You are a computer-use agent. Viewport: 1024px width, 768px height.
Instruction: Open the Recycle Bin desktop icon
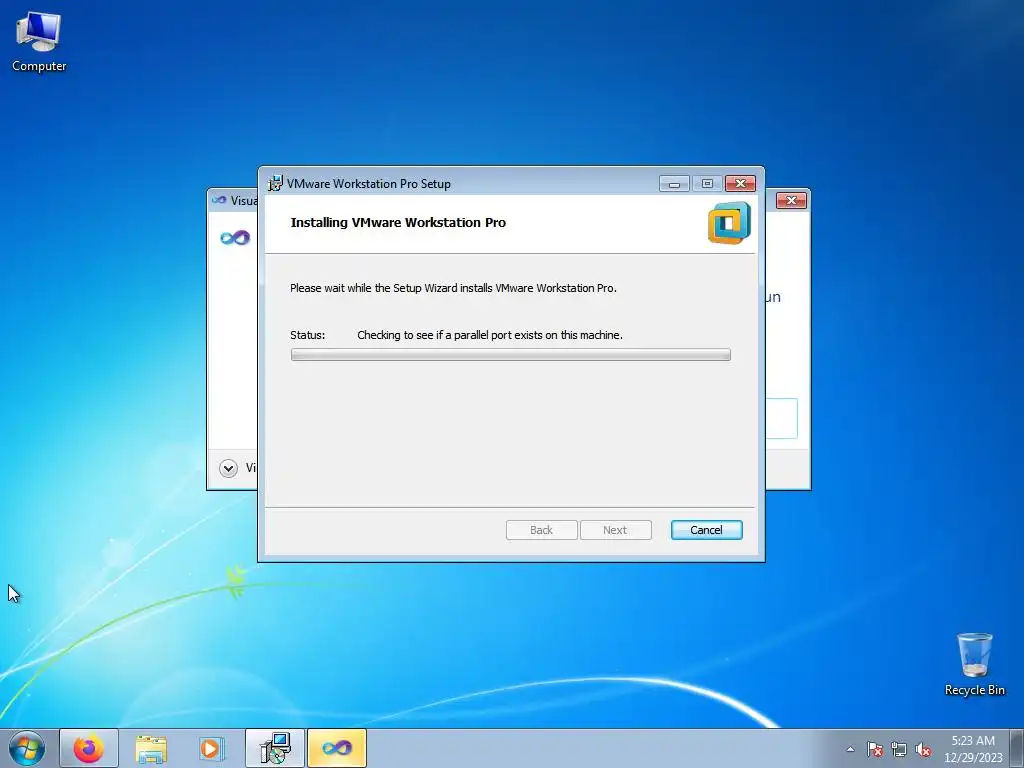(974, 664)
